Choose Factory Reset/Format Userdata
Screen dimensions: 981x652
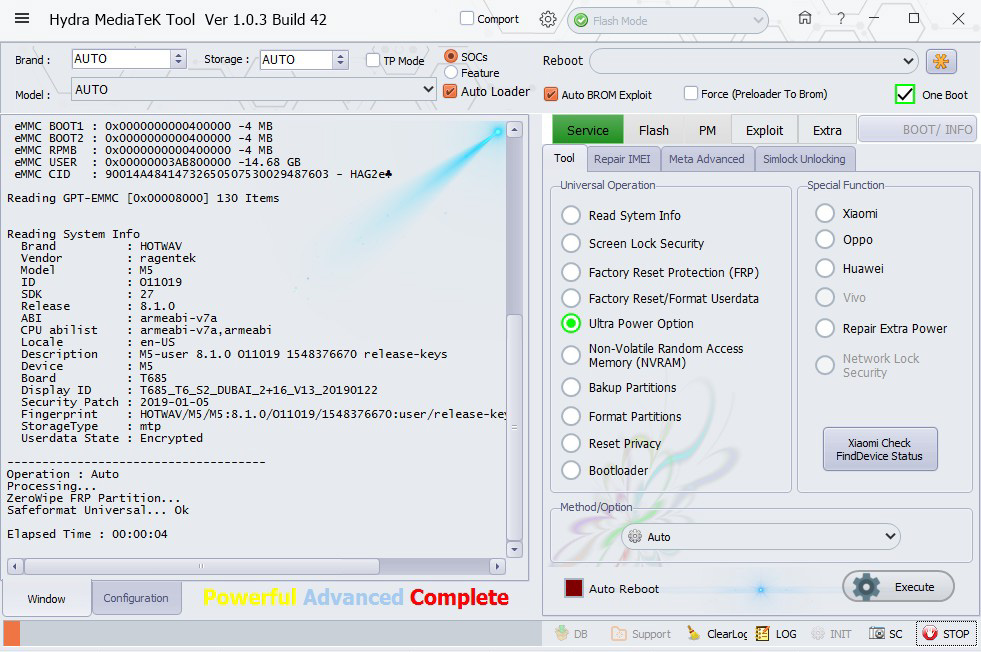click(x=571, y=298)
